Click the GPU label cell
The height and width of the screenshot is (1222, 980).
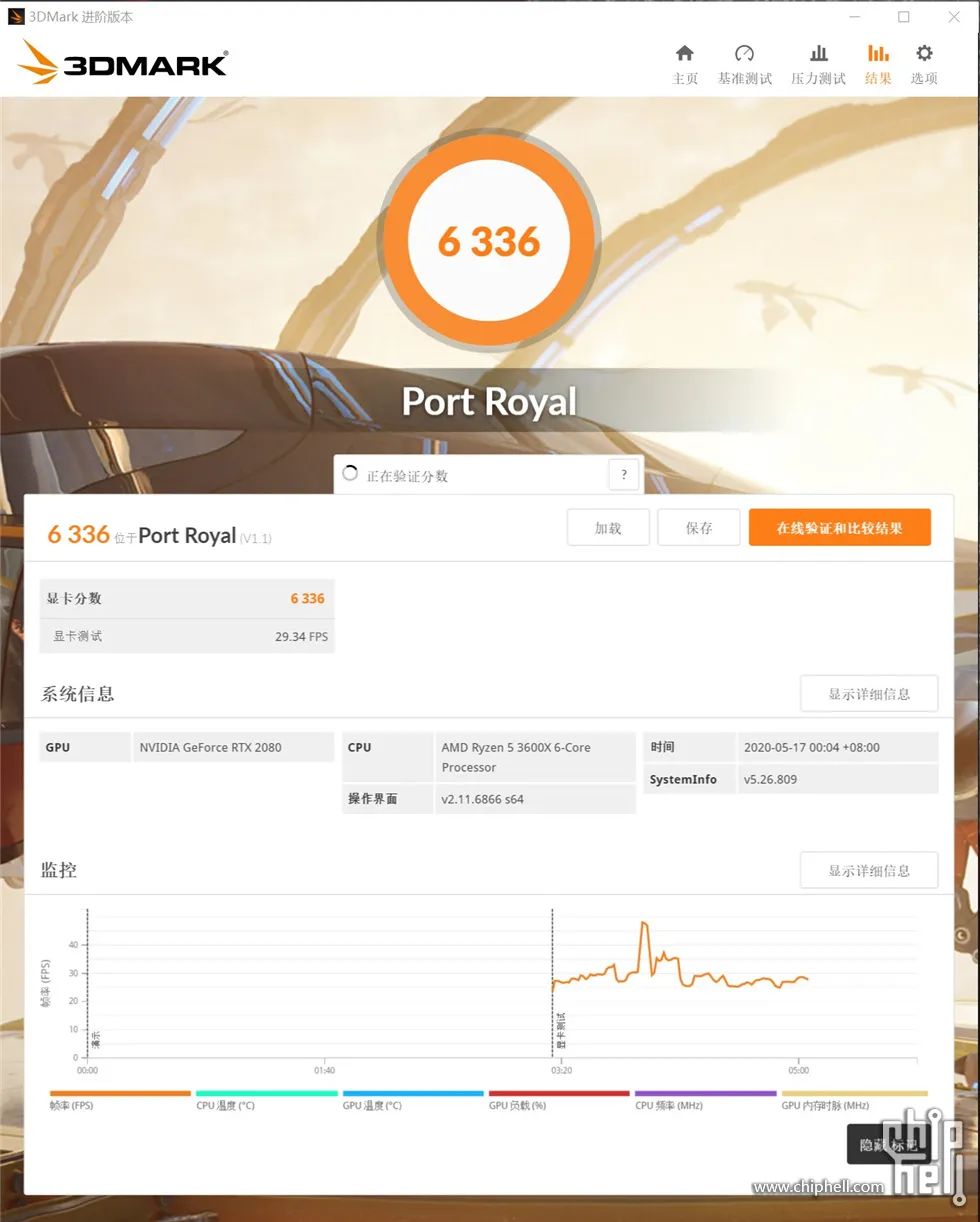pyautogui.click(x=85, y=747)
